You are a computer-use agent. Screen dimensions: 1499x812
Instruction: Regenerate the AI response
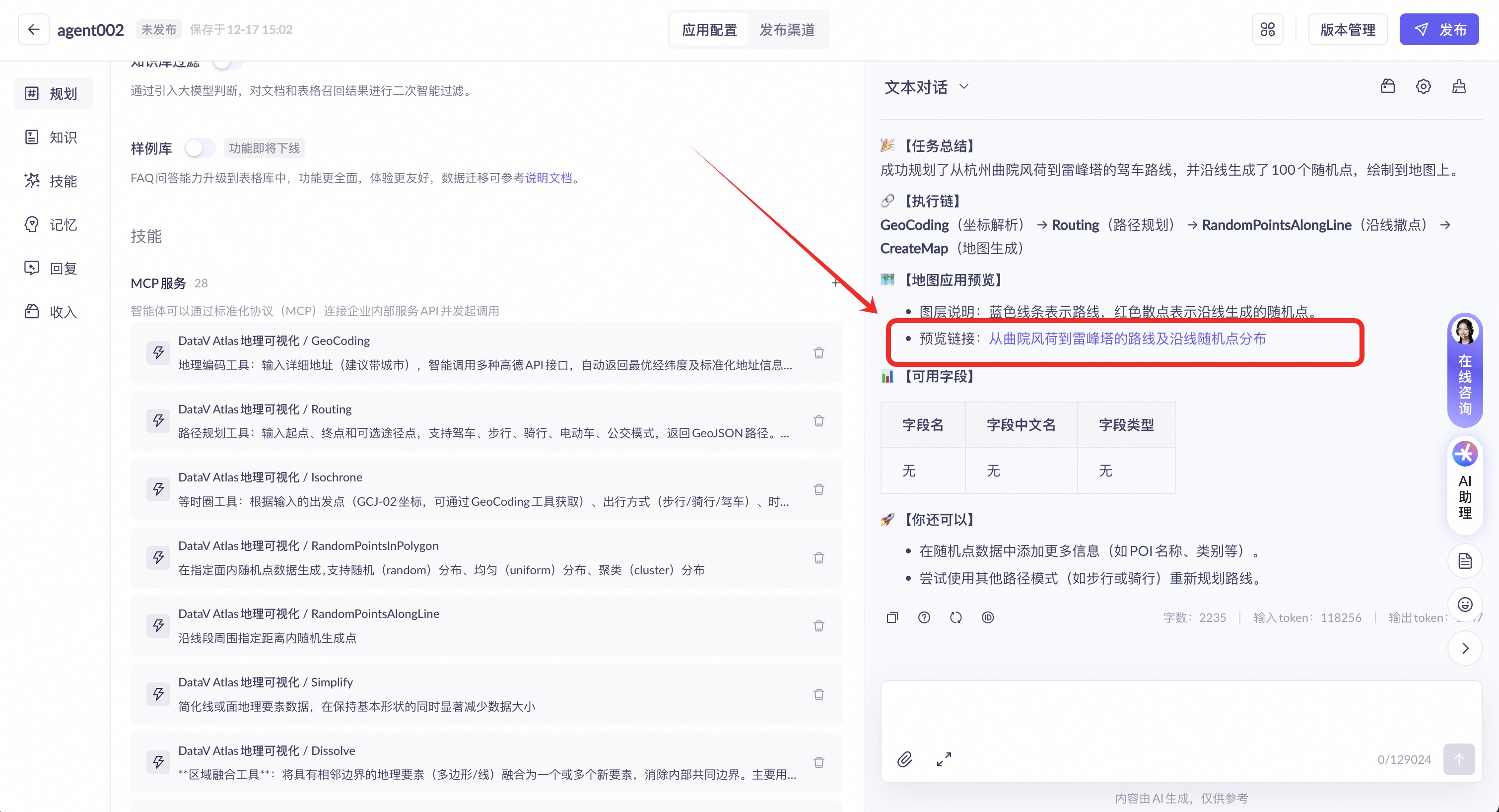pyautogui.click(x=956, y=617)
